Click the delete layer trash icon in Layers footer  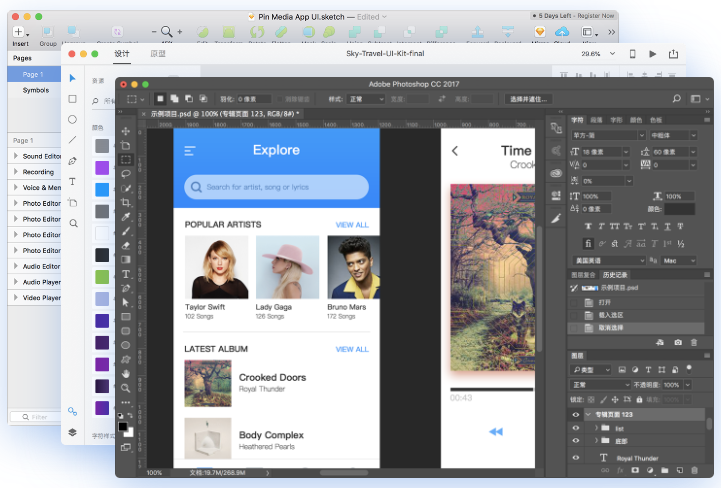(694, 470)
